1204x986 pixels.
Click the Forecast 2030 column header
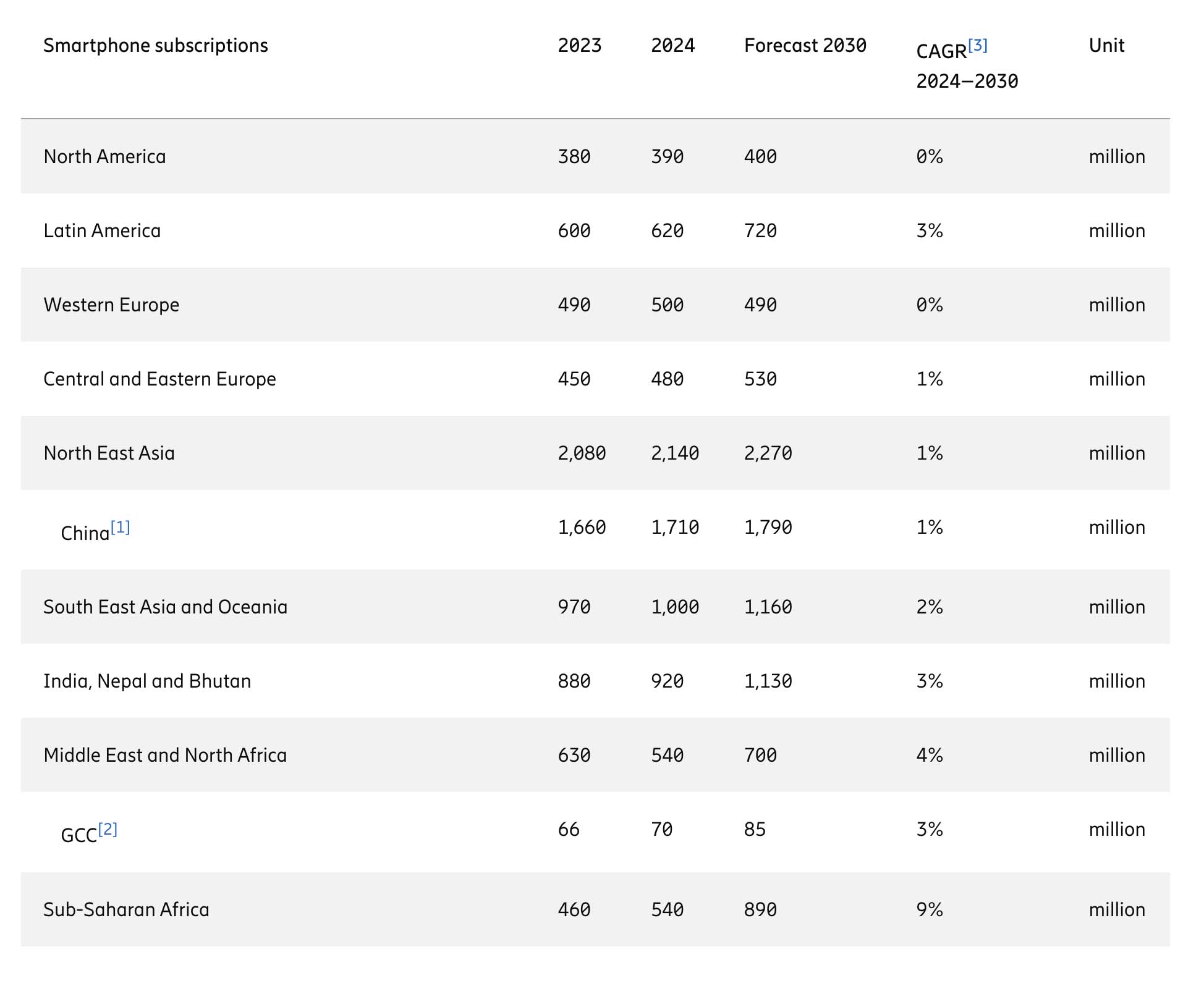pyautogui.click(x=805, y=45)
